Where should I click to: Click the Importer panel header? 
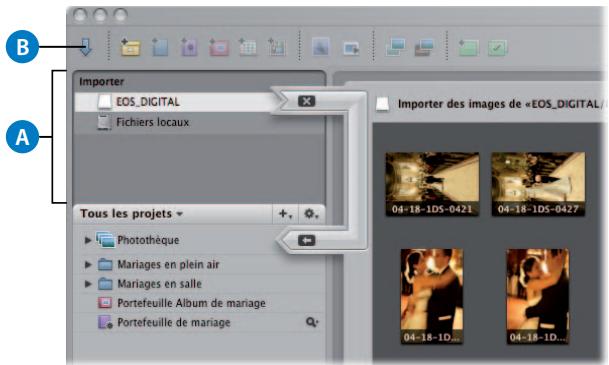click(102, 82)
